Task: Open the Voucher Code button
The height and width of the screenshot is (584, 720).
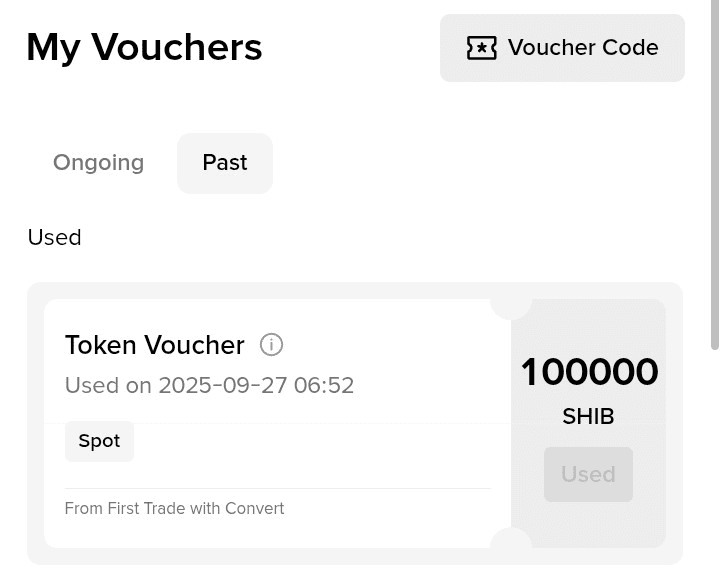Action: tap(562, 48)
